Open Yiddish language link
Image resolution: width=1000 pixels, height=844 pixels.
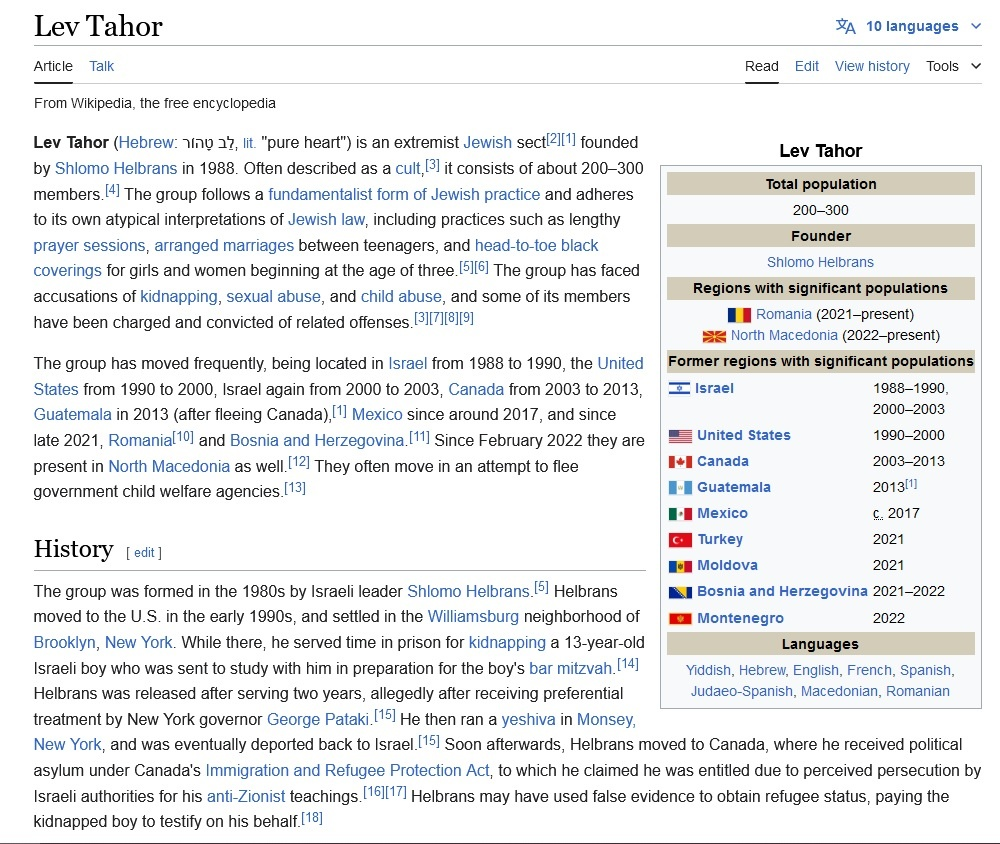708,670
